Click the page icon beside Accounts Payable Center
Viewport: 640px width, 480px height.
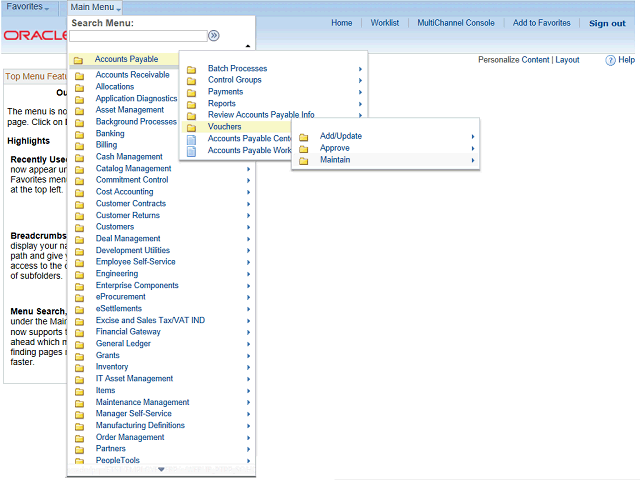pyautogui.click(x=191, y=140)
